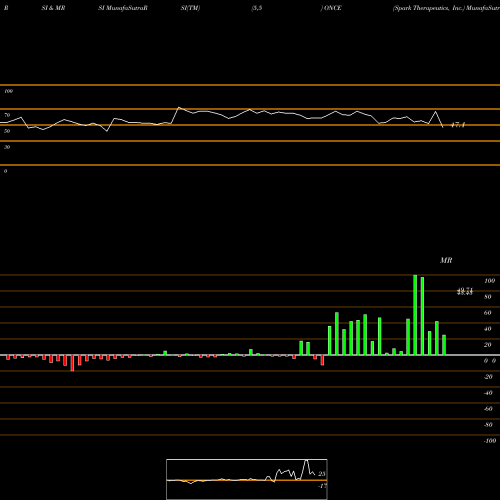
Task: Click the "23" value in mini chart
Action: coord(322,474)
